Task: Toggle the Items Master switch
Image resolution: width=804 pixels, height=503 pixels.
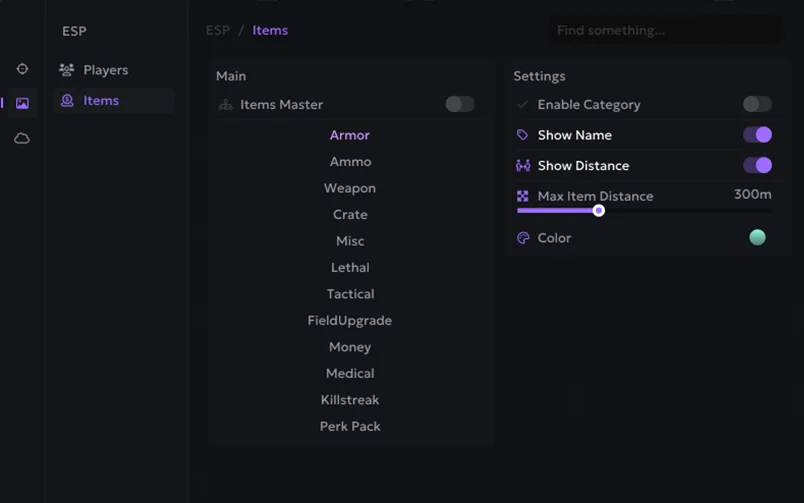Action: (459, 104)
